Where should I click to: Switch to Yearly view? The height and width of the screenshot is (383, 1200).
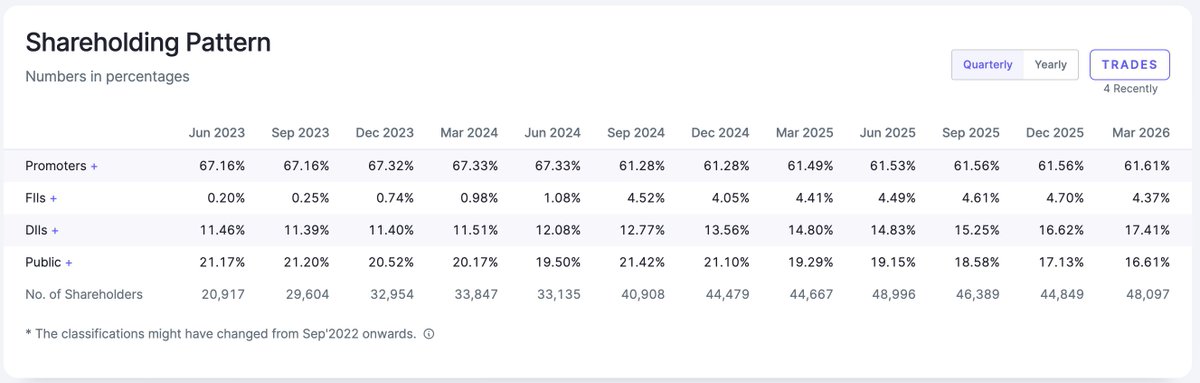coord(1051,64)
